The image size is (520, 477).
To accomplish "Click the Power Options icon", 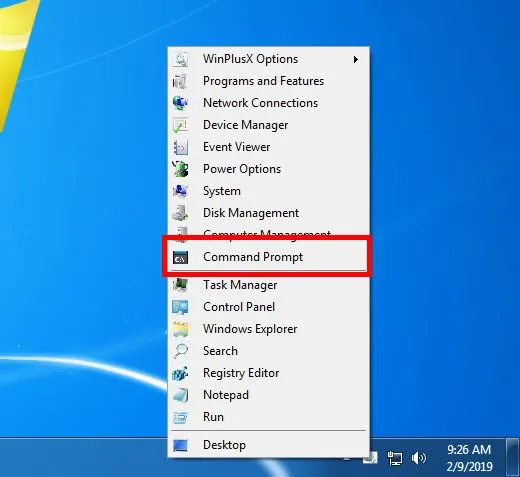I will [x=180, y=169].
